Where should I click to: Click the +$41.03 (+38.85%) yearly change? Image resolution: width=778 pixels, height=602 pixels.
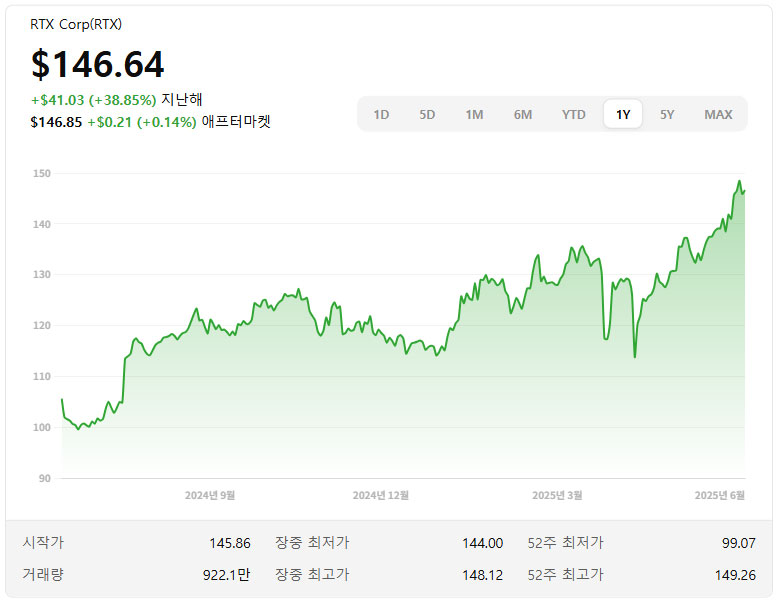(93, 100)
